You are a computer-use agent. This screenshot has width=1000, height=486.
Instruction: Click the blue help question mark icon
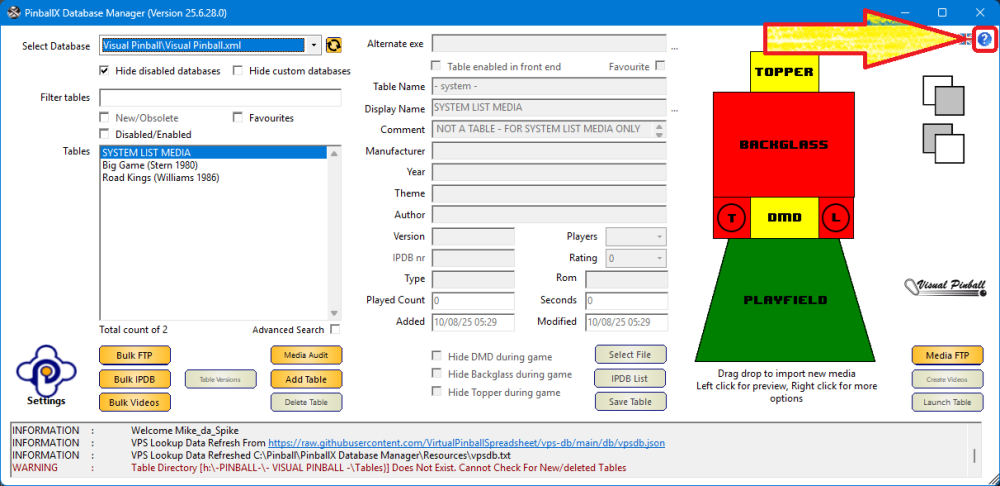click(984, 40)
